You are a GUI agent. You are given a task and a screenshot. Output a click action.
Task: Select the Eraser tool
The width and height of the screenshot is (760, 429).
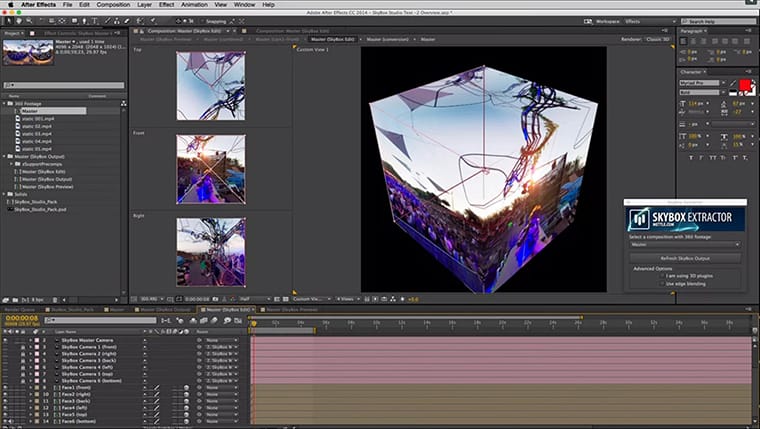coord(127,21)
